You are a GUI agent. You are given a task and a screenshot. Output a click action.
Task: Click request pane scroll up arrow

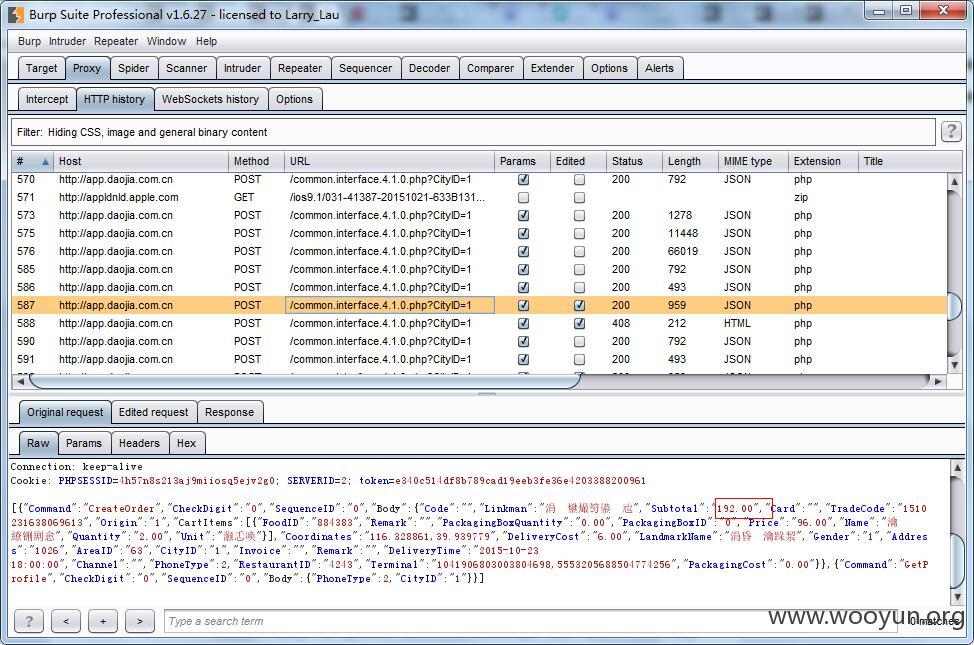(x=957, y=467)
